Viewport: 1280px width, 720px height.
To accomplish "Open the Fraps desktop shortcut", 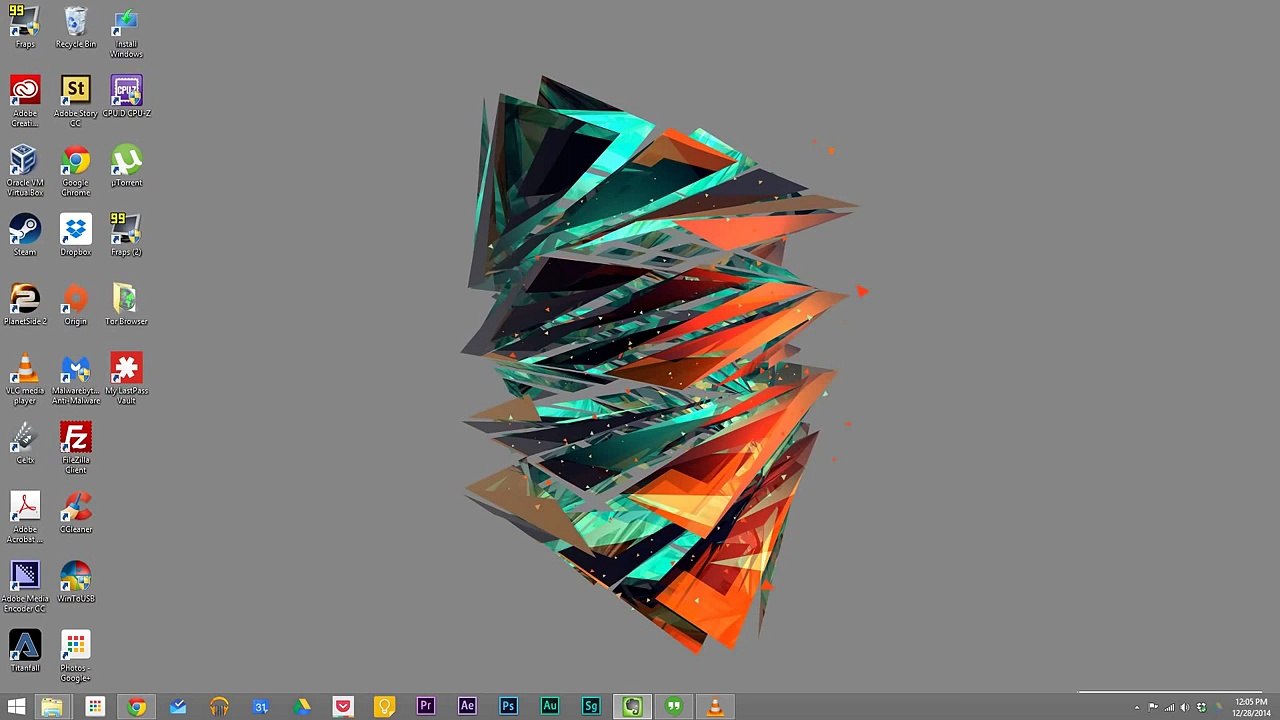I will [25, 27].
